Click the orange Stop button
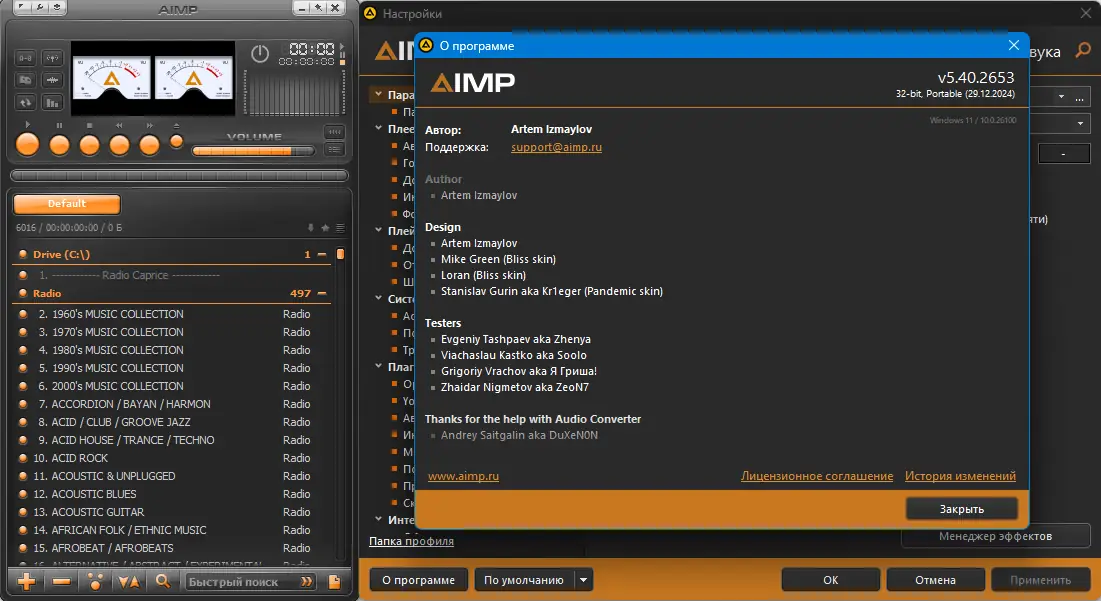The image size is (1101, 601). (x=89, y=144)
